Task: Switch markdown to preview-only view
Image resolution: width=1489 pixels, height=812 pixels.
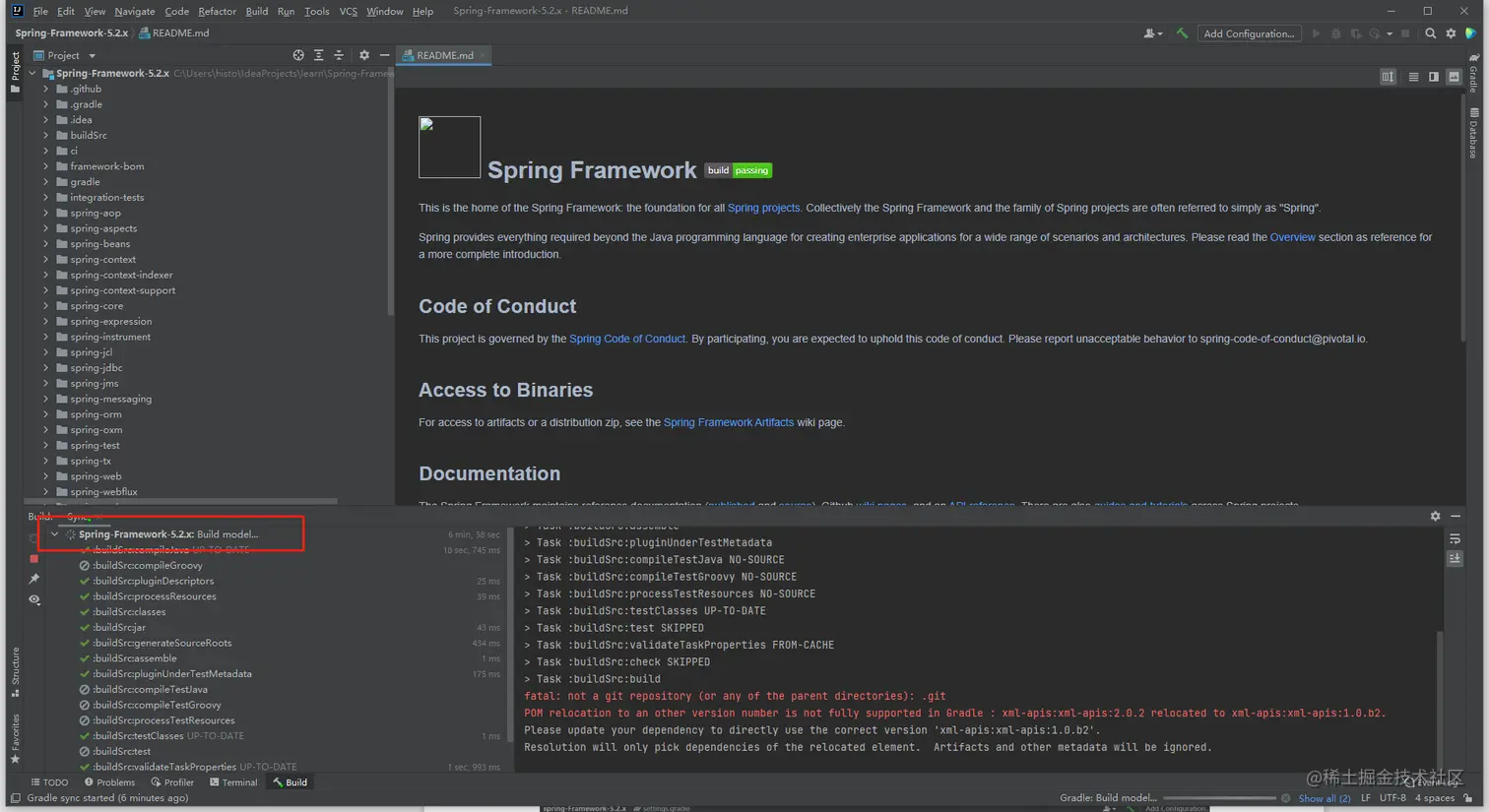Action: pyautogui.click(x=1454, y=77)
